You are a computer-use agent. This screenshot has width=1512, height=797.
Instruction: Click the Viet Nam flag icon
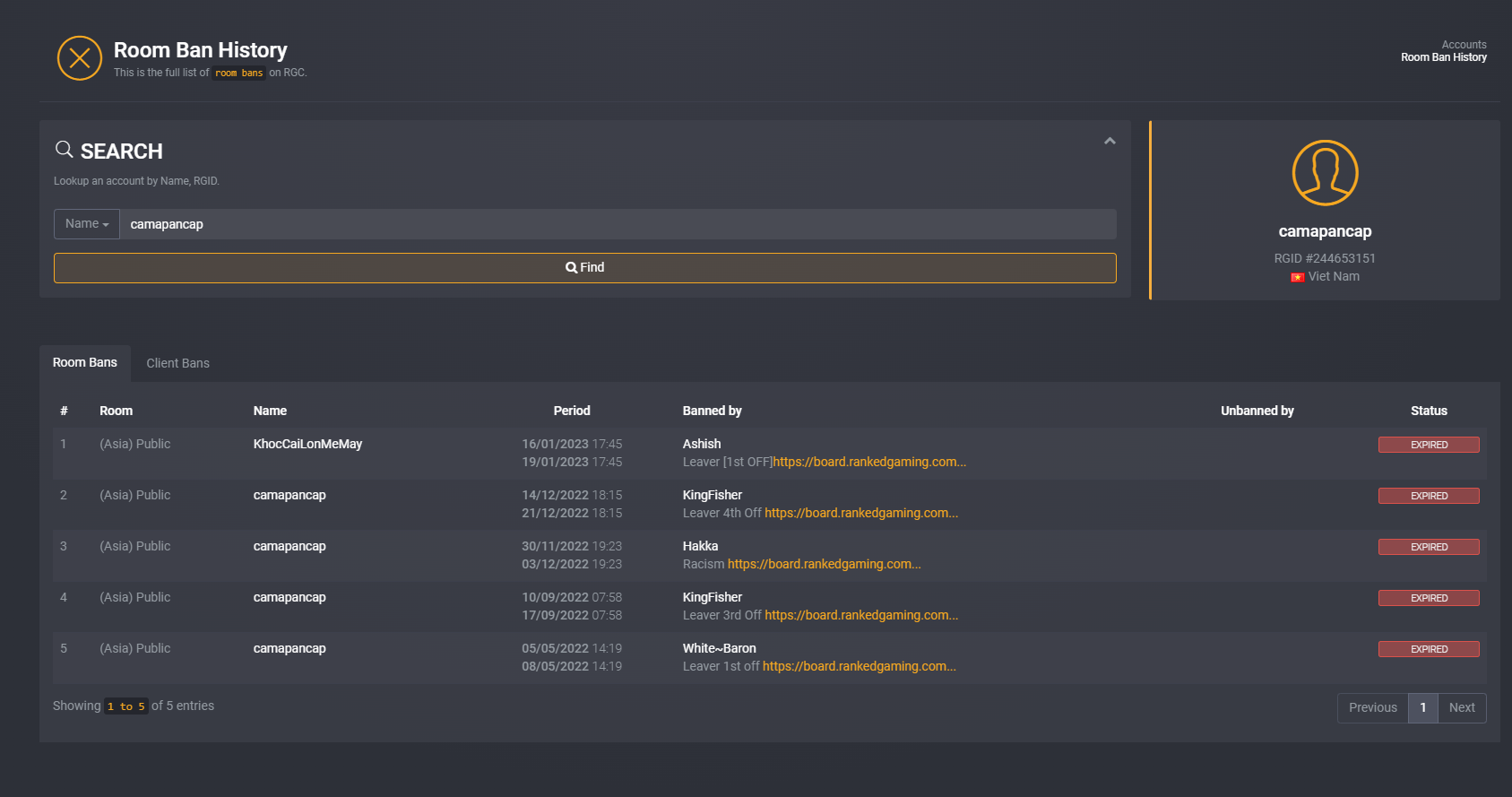click(1297, 277)
